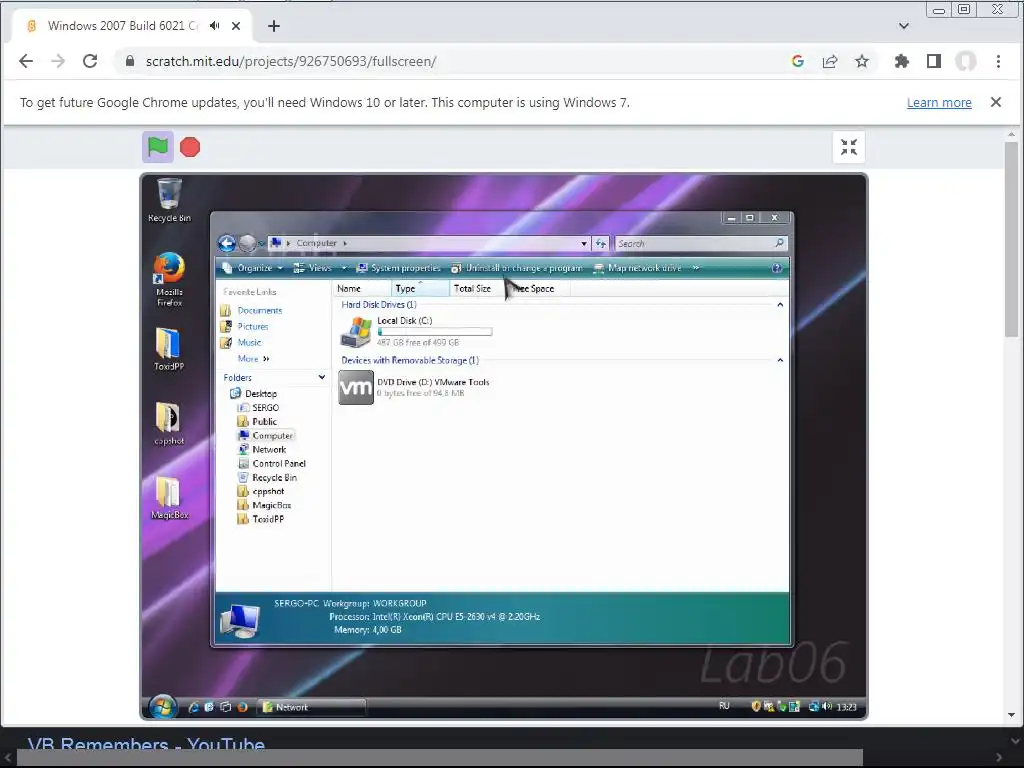Click Switch between windows quick launch icon
Viewport: 1024px width, 768px height.
coord(225,707)
